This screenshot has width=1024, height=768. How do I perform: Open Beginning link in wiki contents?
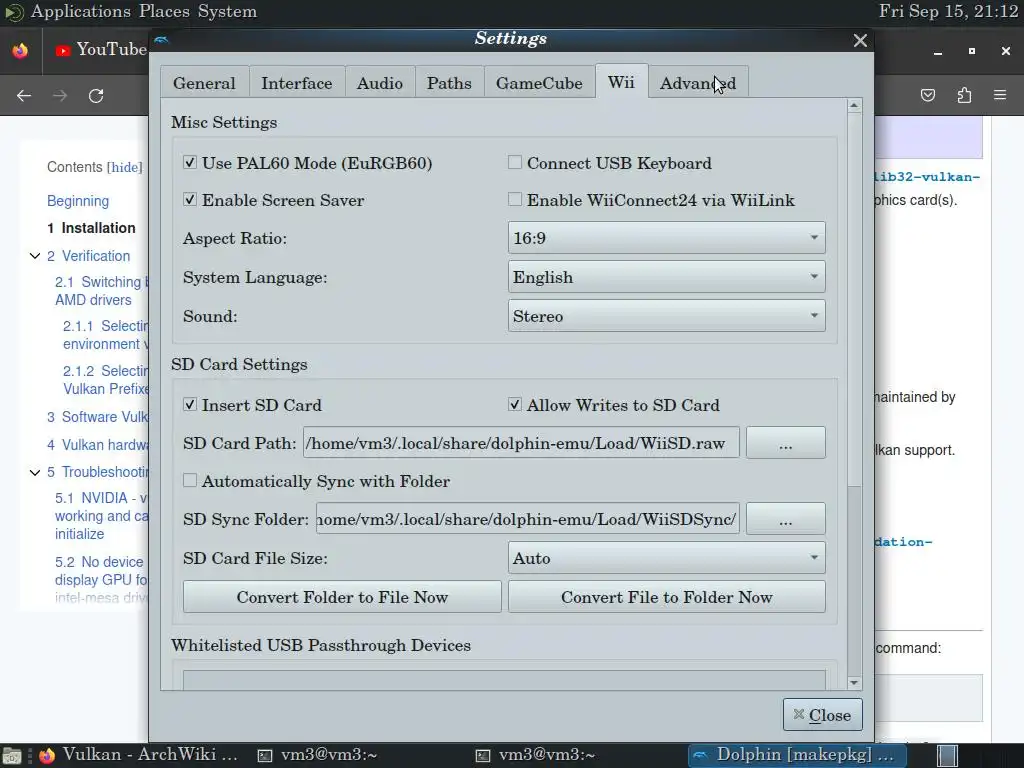click(78, 201)
